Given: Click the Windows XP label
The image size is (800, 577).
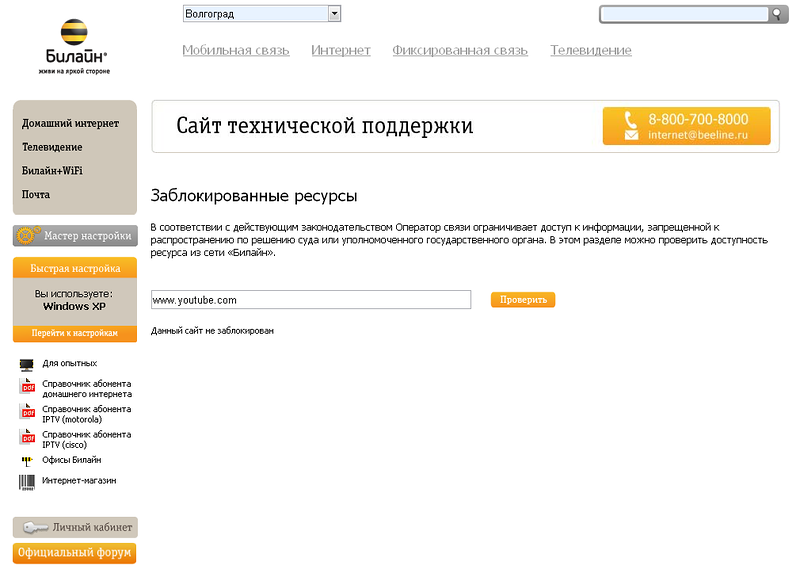Looking at the screenshot, I should (x=74, y=307).
